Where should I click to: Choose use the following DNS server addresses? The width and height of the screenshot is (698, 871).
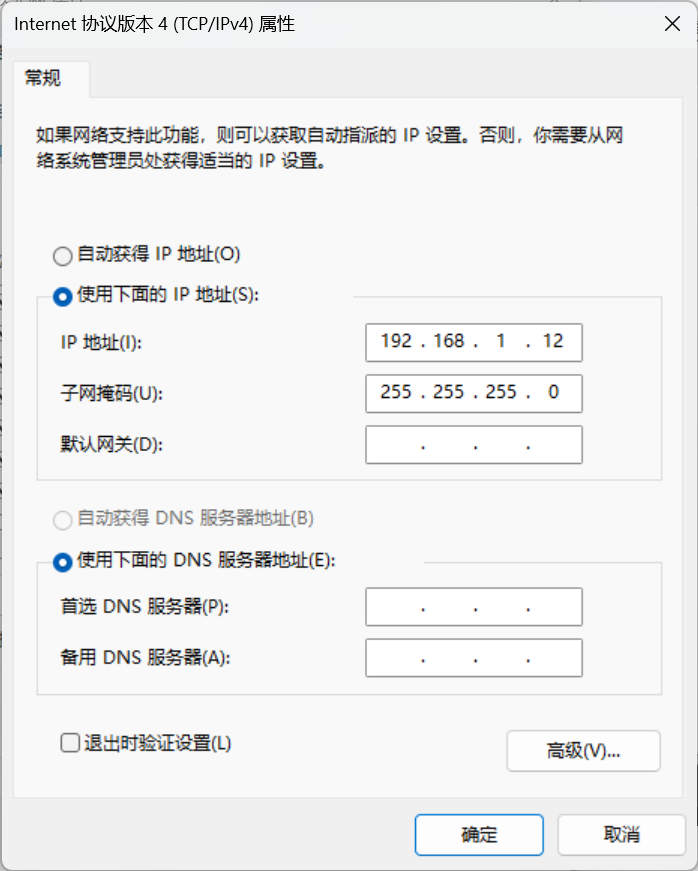pos(61,561)
